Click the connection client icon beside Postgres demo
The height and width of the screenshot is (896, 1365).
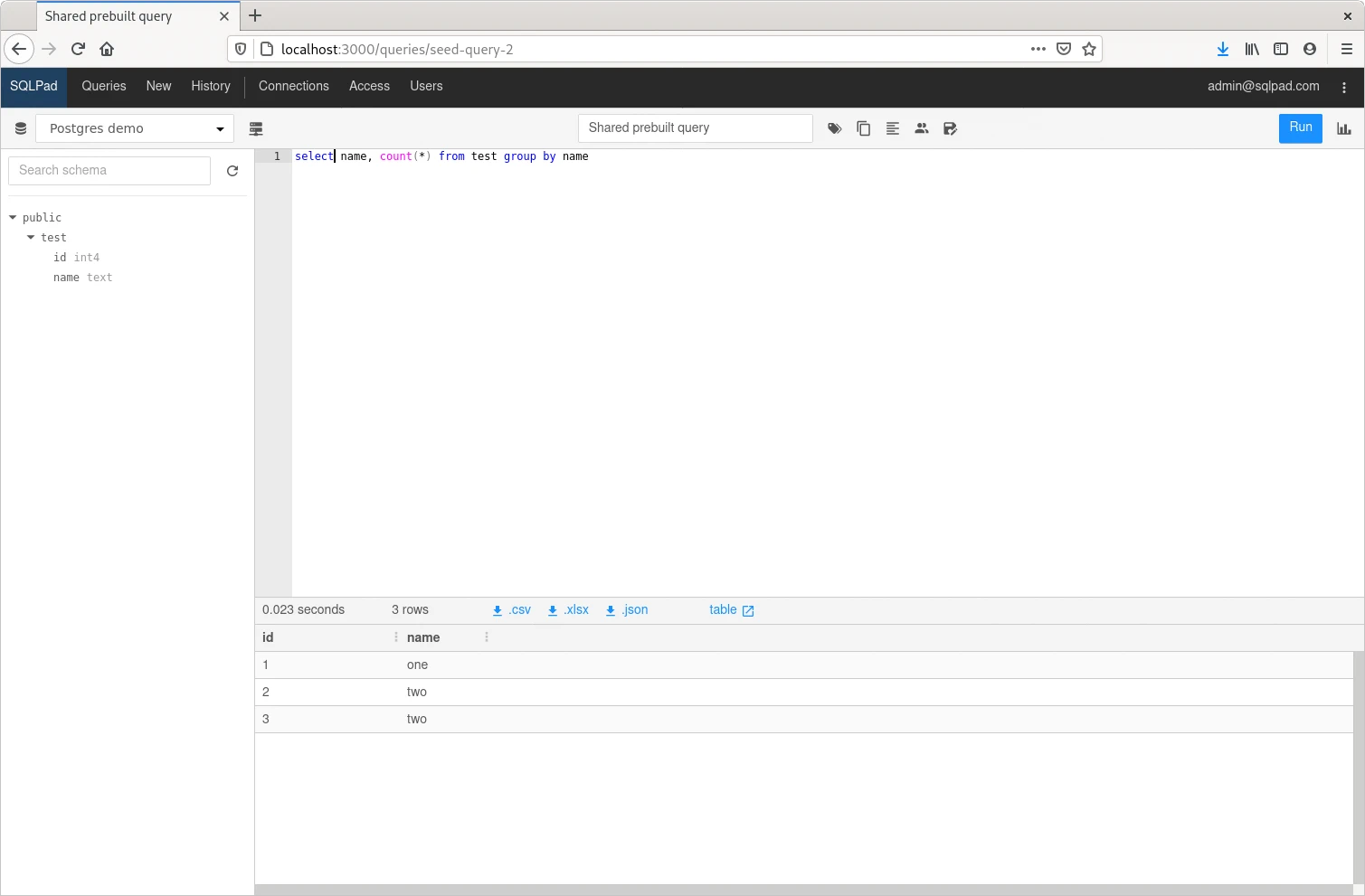click(x=256, y=128)
